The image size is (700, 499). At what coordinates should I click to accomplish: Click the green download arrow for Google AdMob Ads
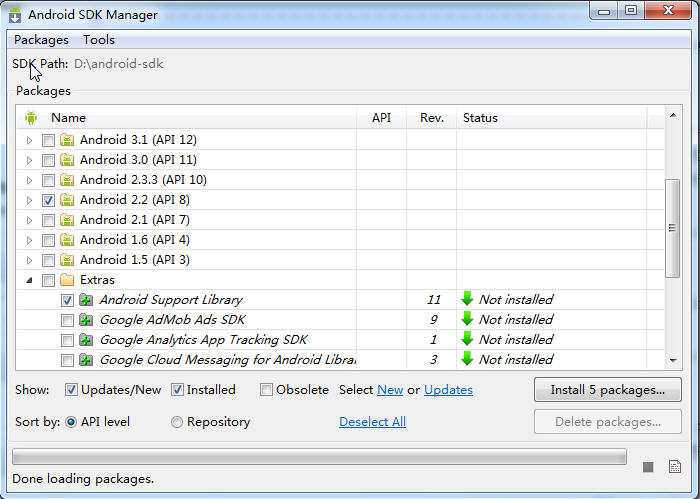point(467,319)
